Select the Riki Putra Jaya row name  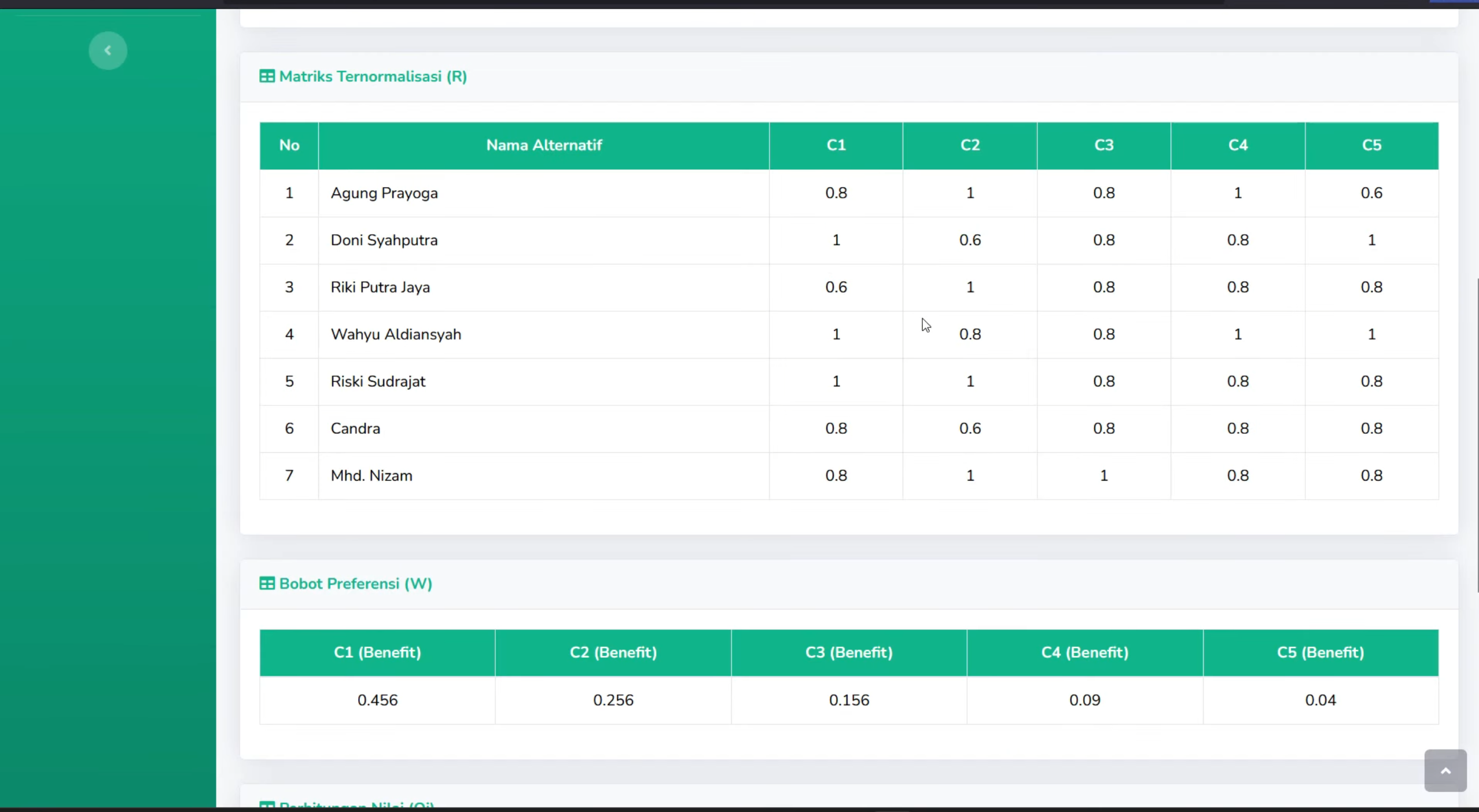380,287
